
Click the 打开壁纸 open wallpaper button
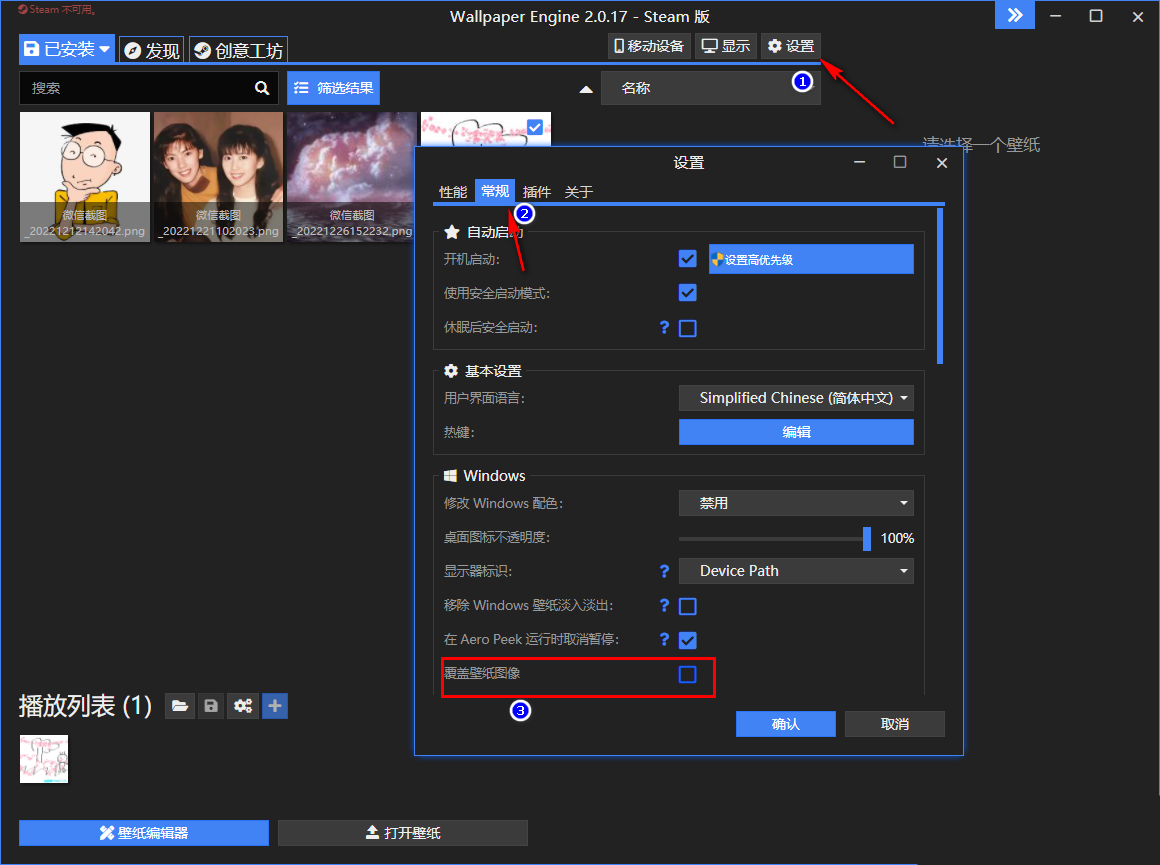(402, 832)
